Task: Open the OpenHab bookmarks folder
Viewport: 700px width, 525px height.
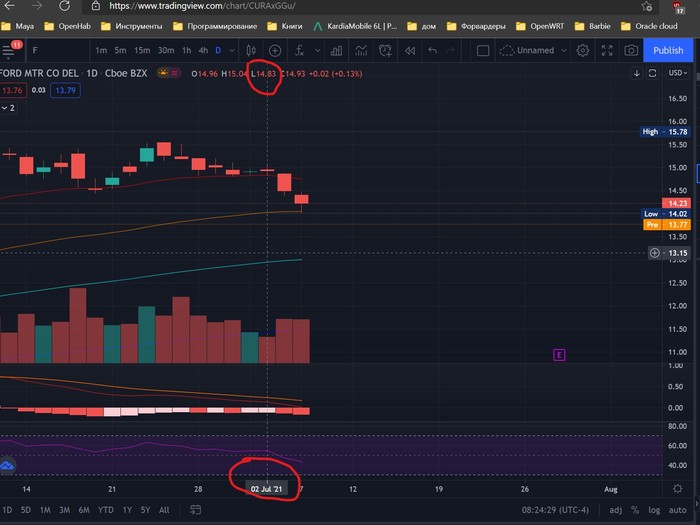Action: tap(68, 26)
